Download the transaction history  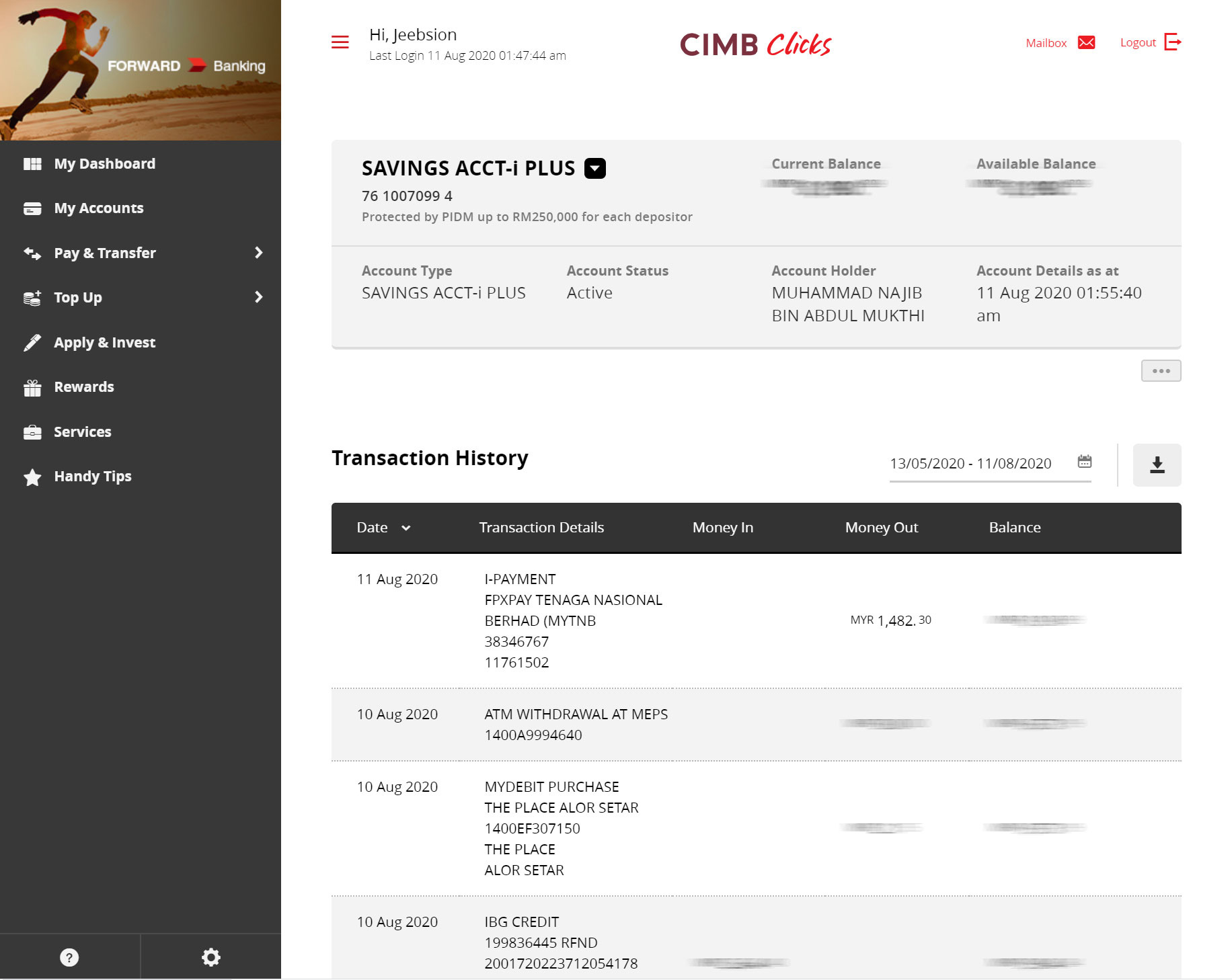(1157, 464)
